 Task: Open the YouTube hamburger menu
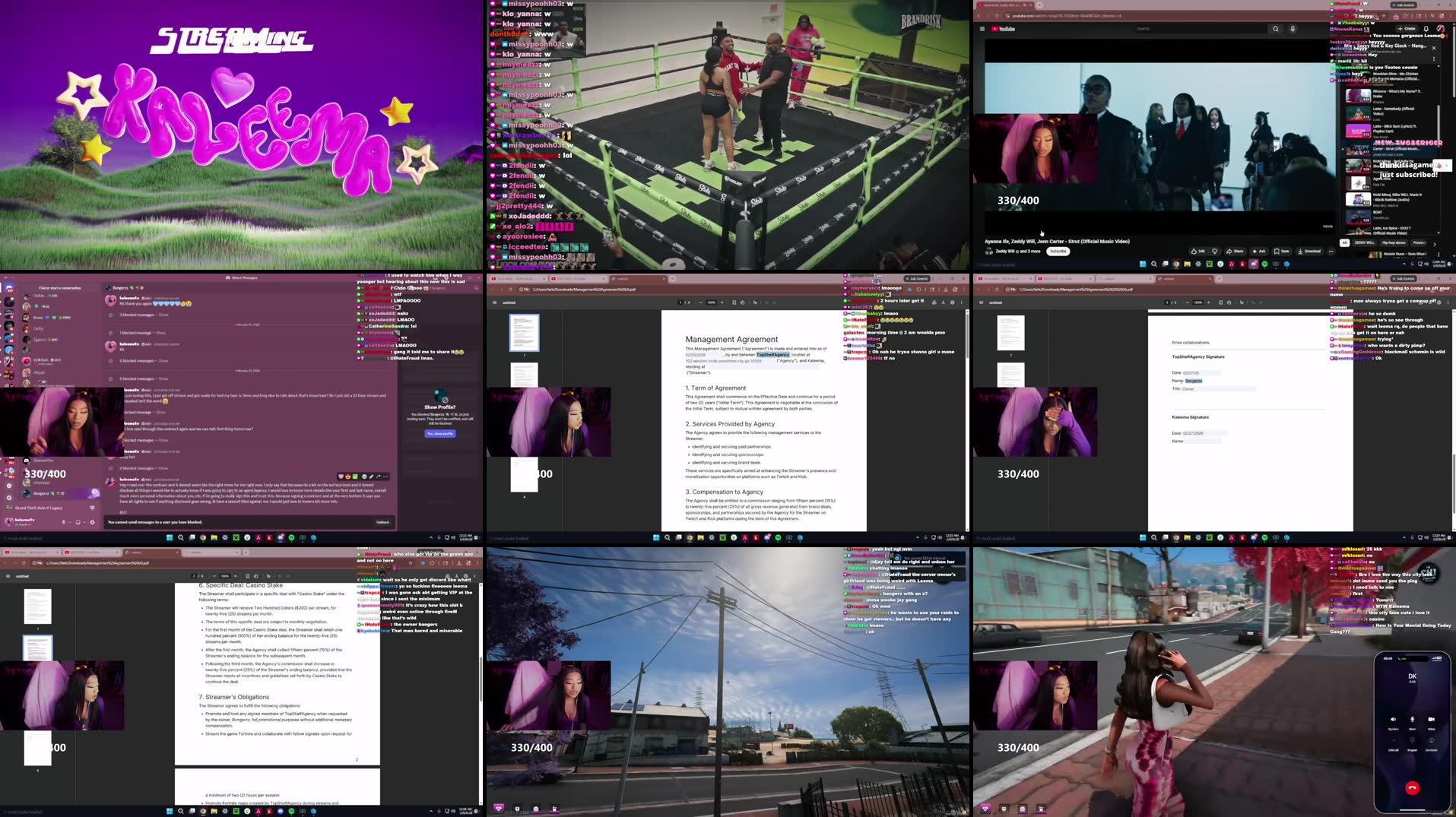coord(982,29)
